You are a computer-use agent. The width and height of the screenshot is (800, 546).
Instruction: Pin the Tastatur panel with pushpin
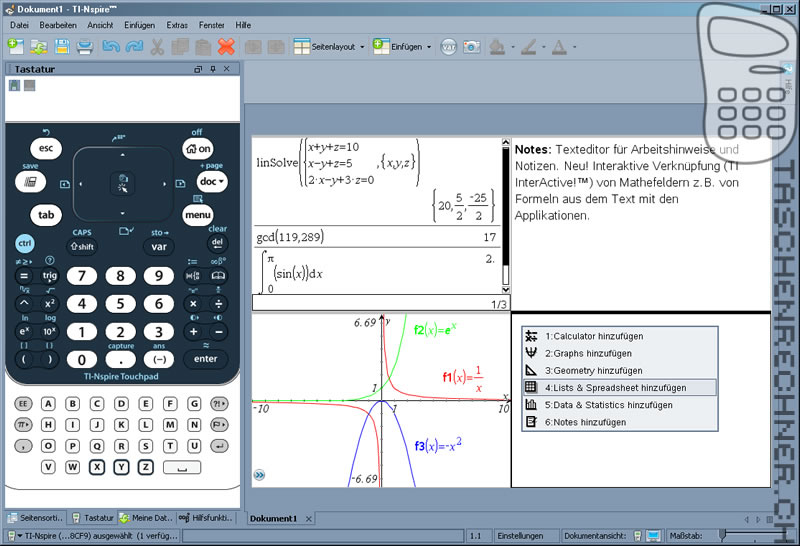click(213, 69)
